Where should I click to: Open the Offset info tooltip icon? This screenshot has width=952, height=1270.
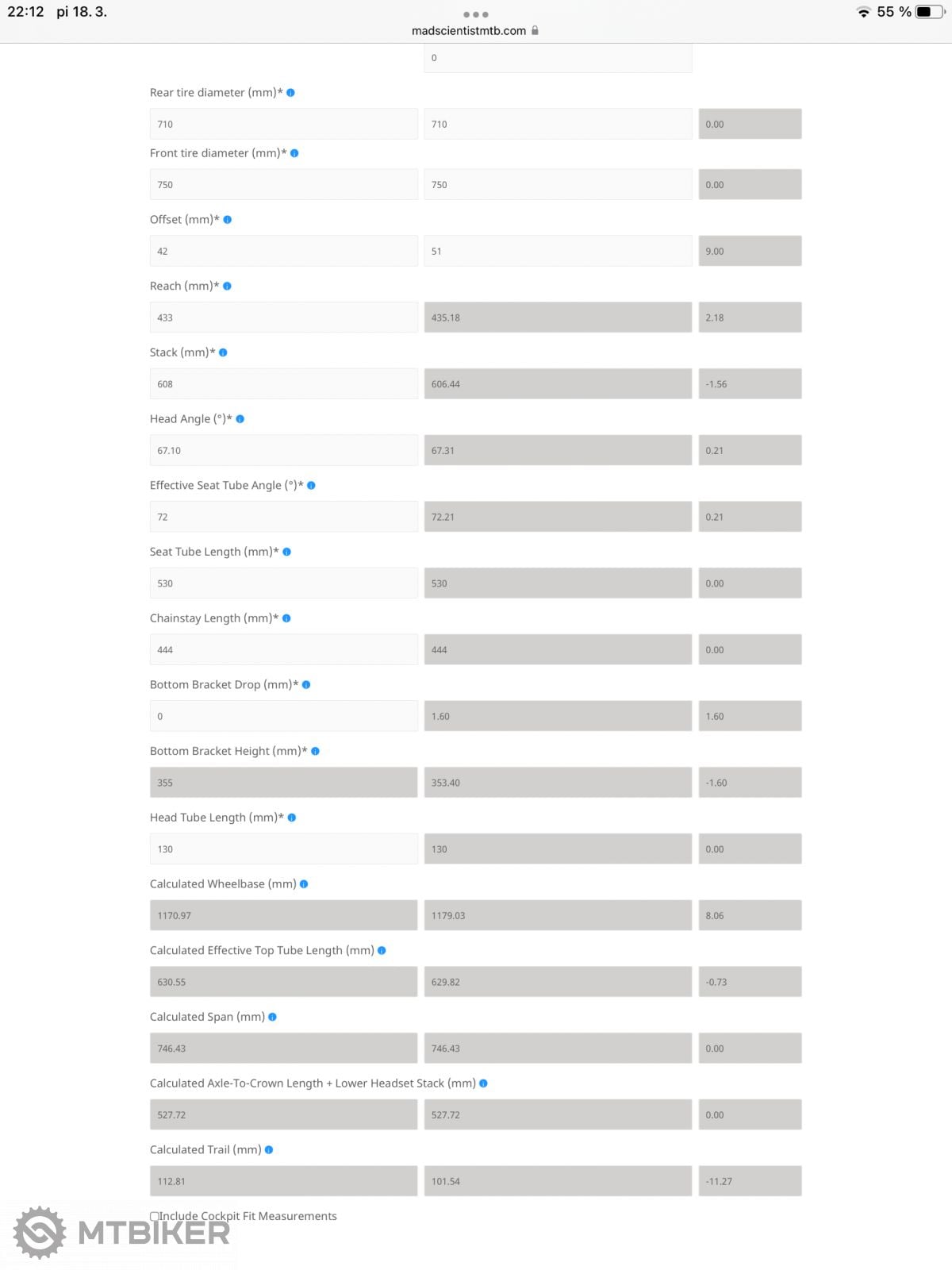pos(228,220)
